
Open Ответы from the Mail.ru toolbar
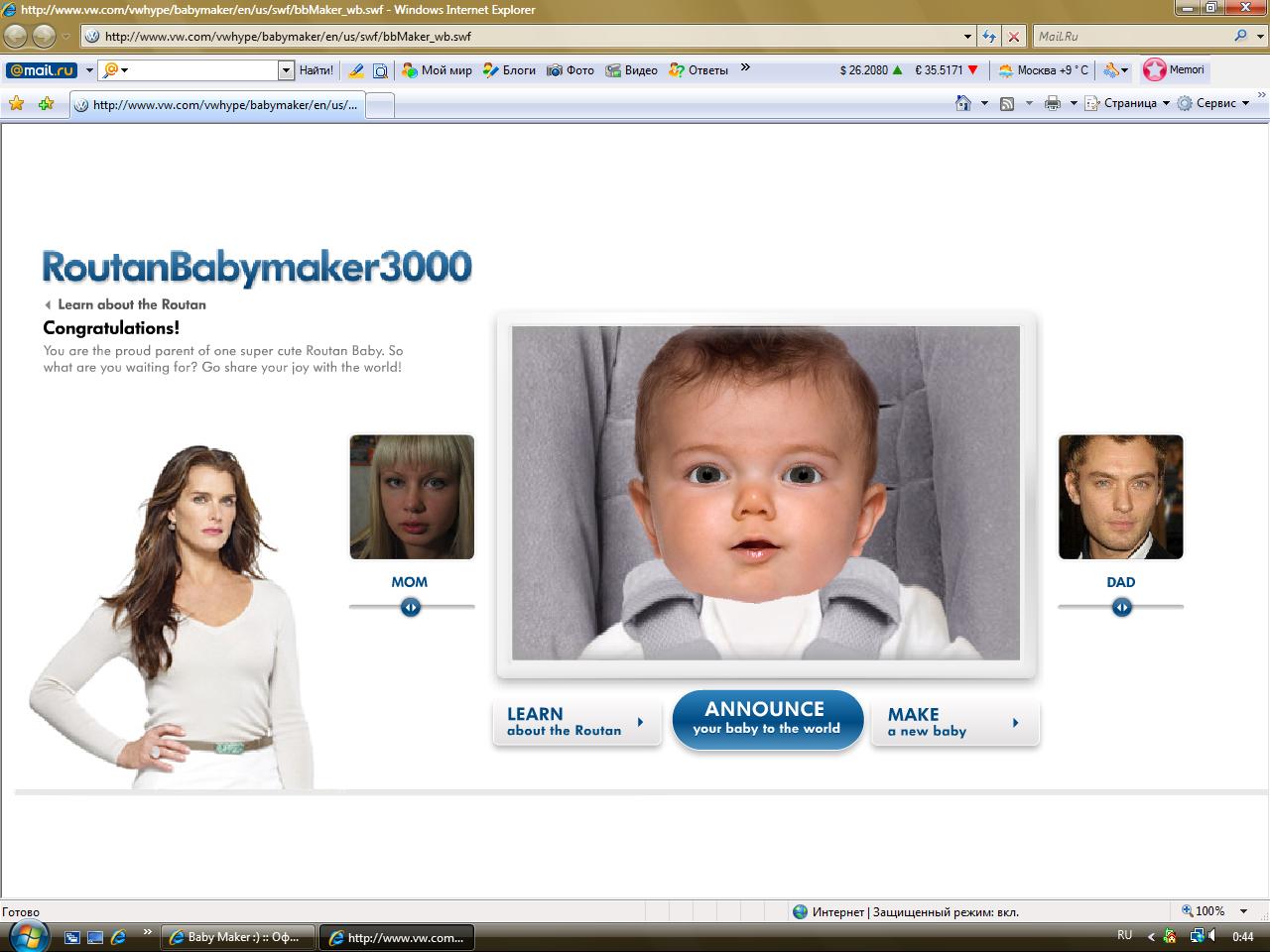pyautogui.click(x=698, y=70)
